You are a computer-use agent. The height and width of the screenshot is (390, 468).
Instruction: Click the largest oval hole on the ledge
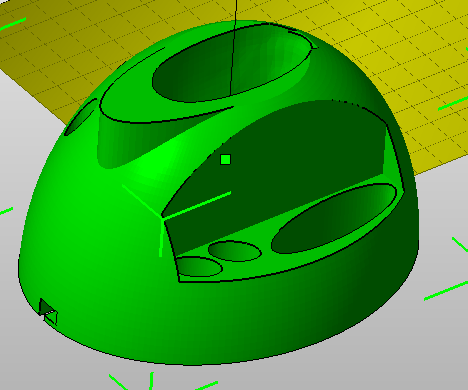(333, 218)
